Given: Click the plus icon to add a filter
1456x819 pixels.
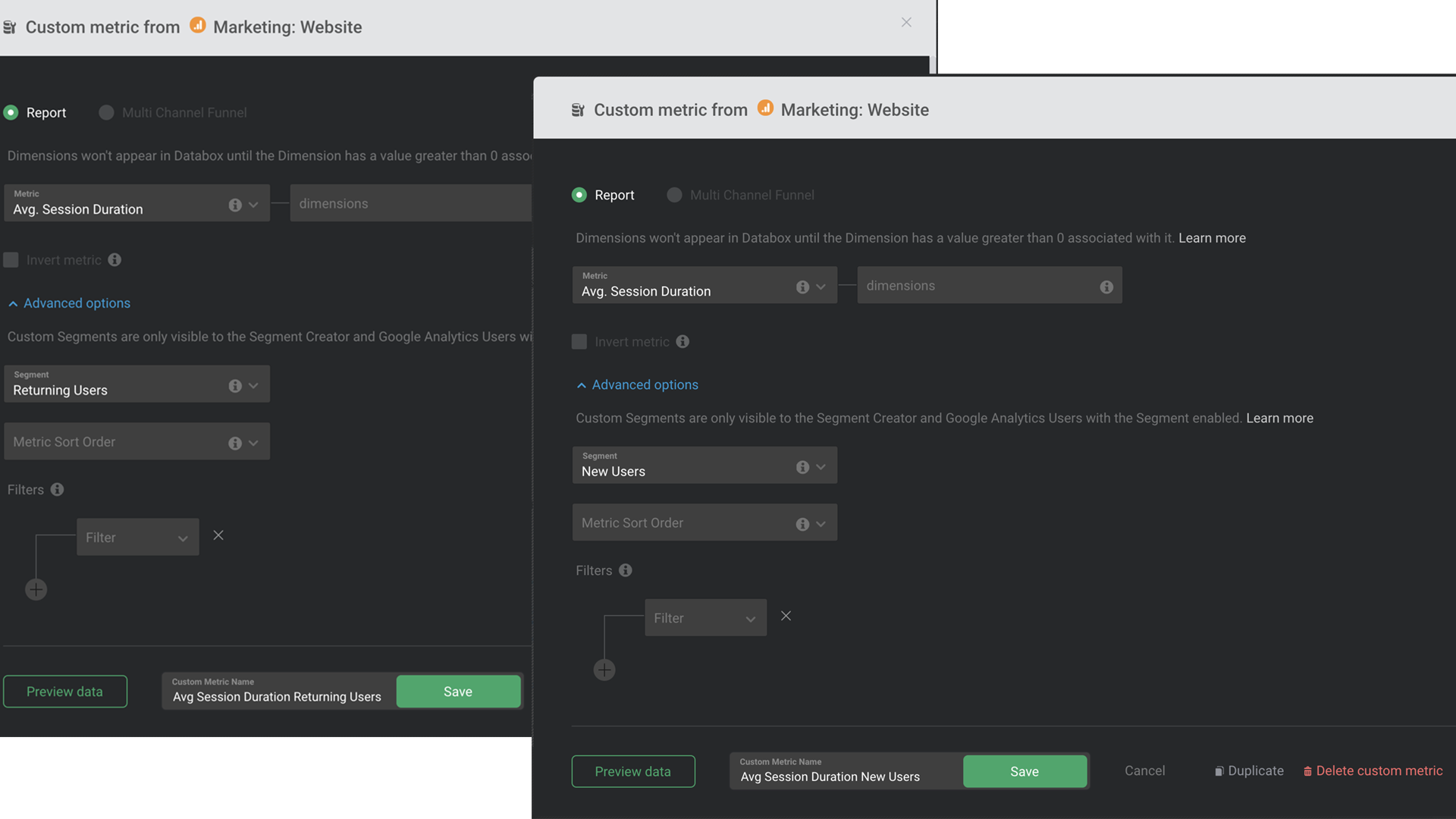Looking at the screenshot, I should point(604,670).
